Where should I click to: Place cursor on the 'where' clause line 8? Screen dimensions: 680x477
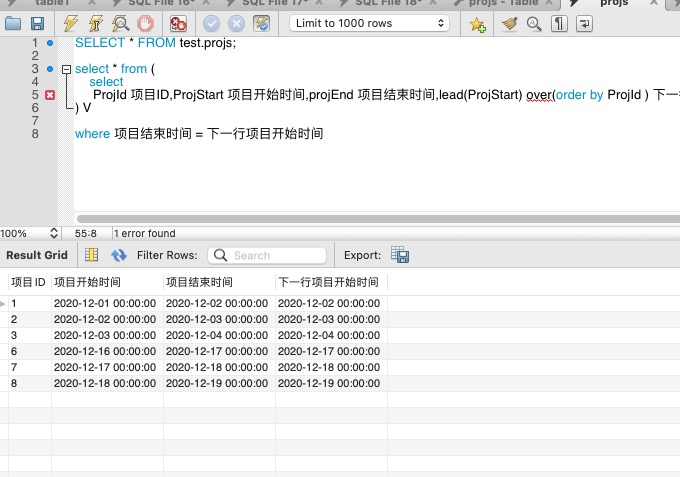[199, 134]
